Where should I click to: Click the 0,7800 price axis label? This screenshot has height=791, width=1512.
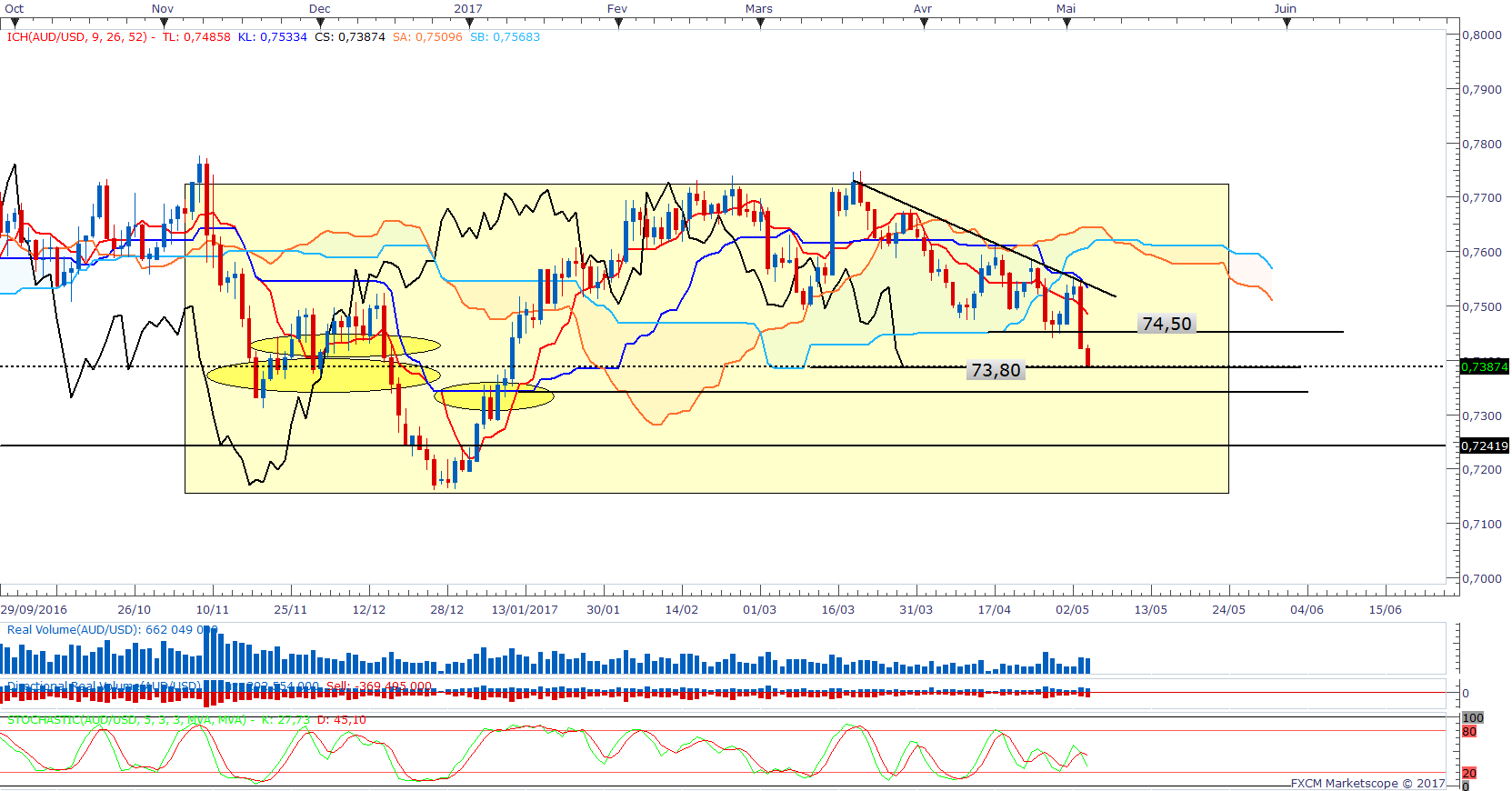[x=1482, y=144]
